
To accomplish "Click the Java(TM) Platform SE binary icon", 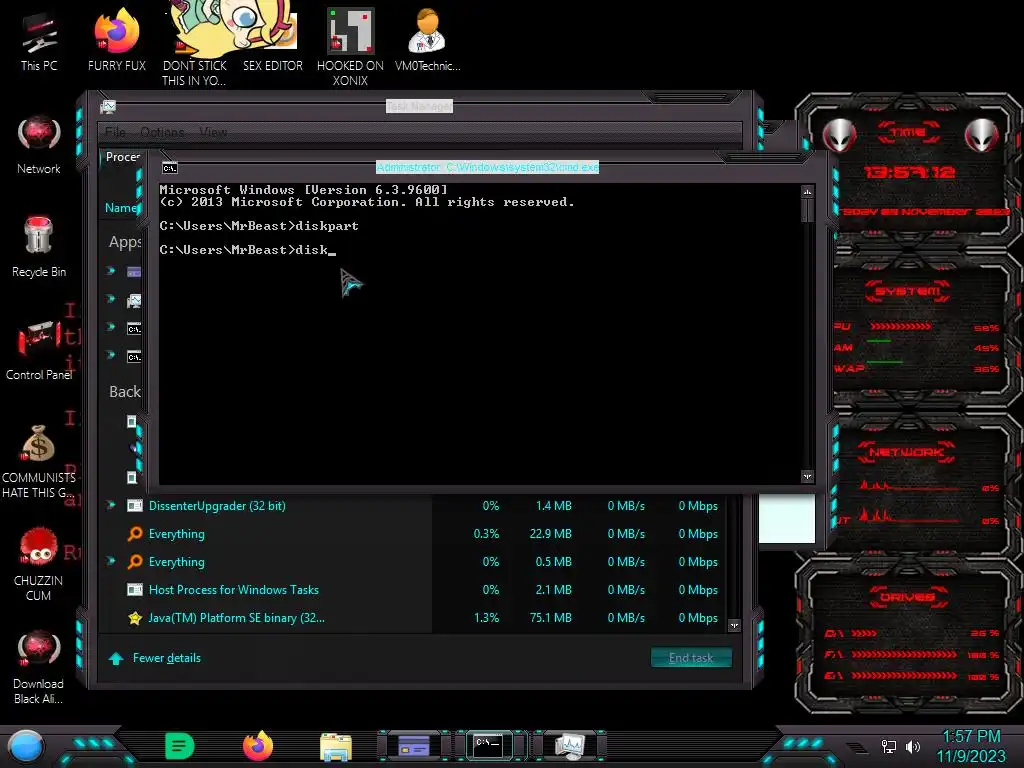I will click(x=135, y=618).
